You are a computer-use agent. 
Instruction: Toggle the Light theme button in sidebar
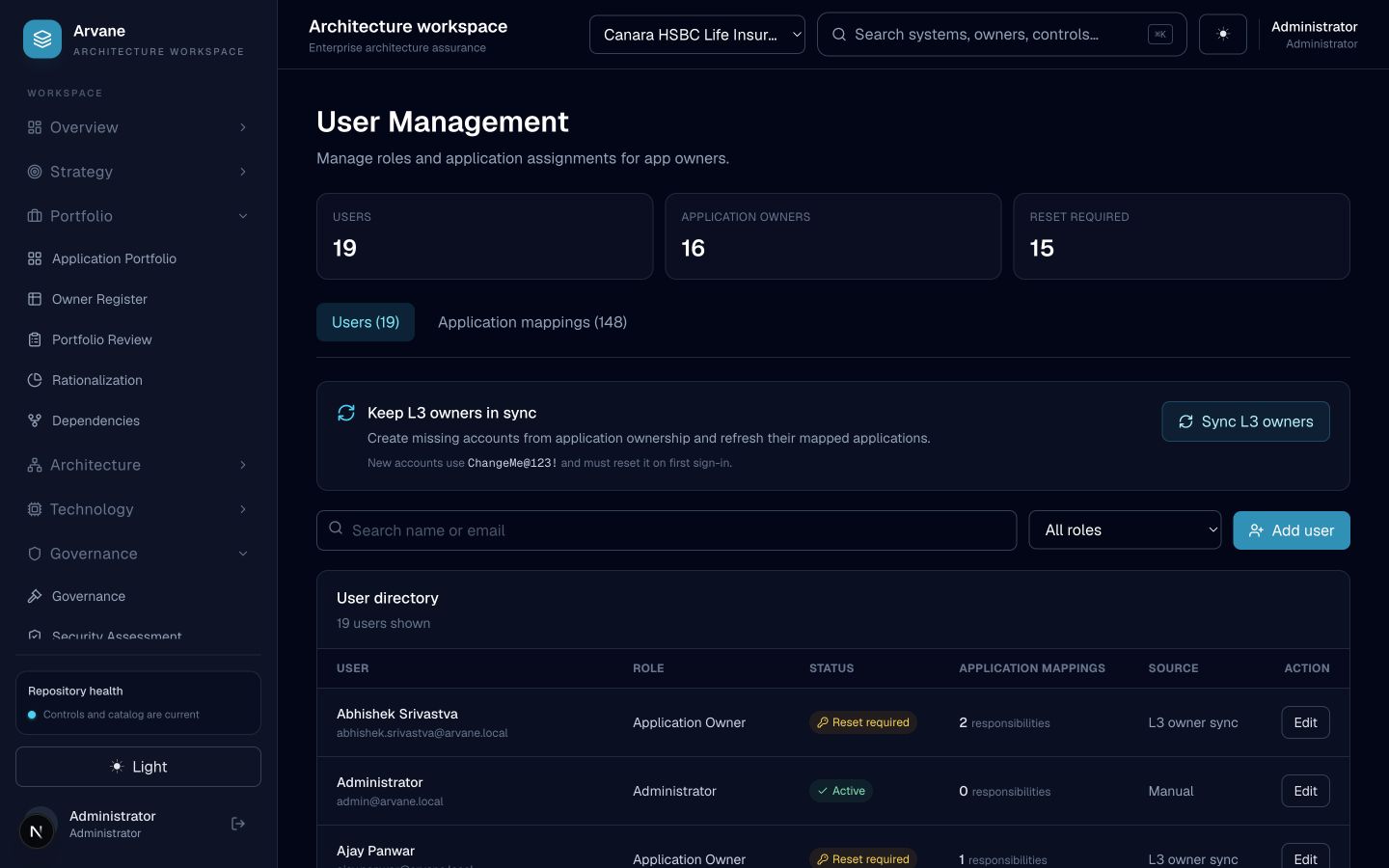[x=138, y=767]
